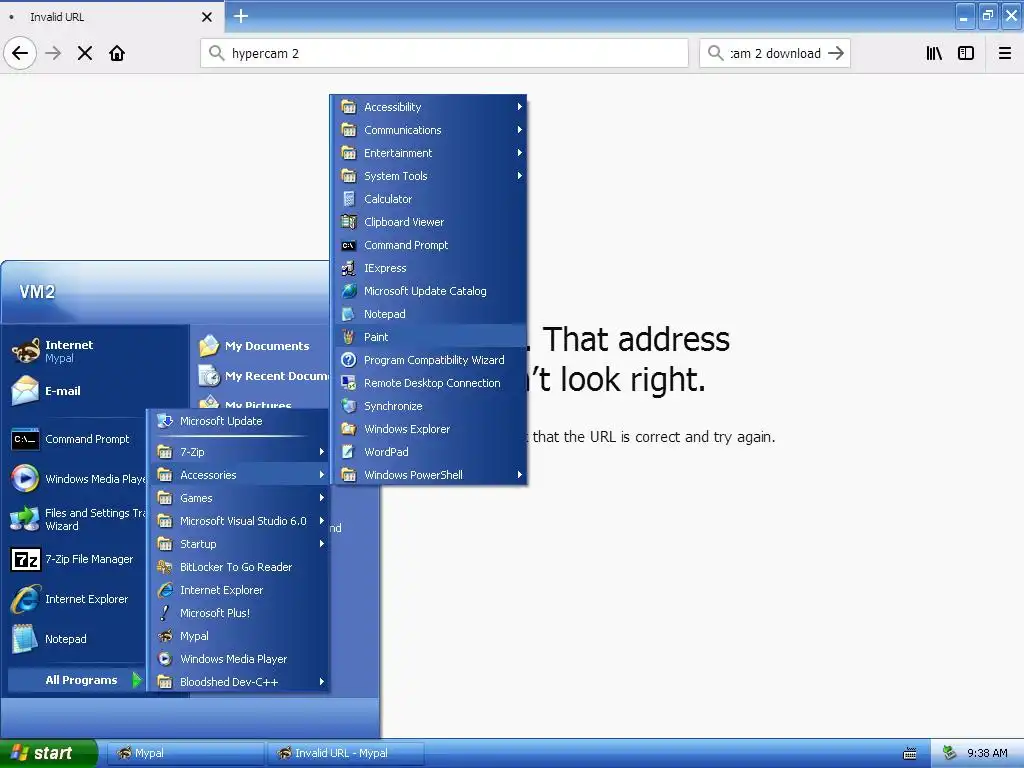
Task: Open the browser hamburger menu
Action: (1005, 53)
